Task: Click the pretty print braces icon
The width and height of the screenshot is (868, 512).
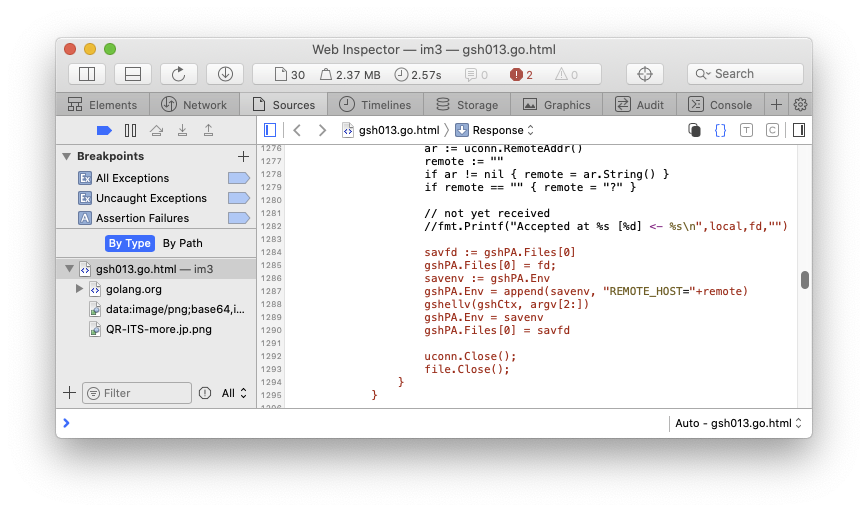Action: pyautogui.click(x=720, y=130)
